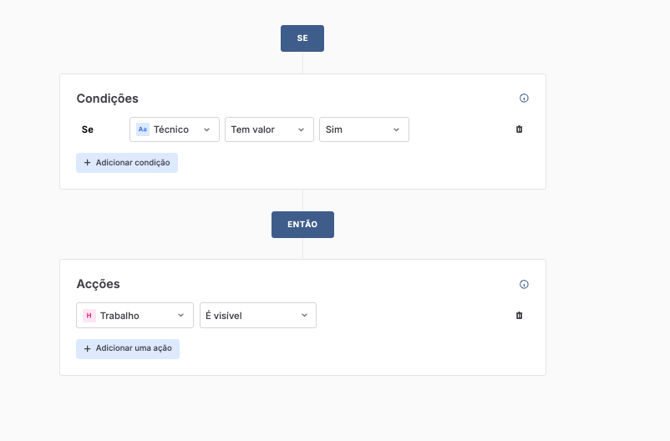Delete the Trabalho action row
Image resolution: width=670 pixels, height=441 pixels.
pyautogui.click(x=519, y=315)
